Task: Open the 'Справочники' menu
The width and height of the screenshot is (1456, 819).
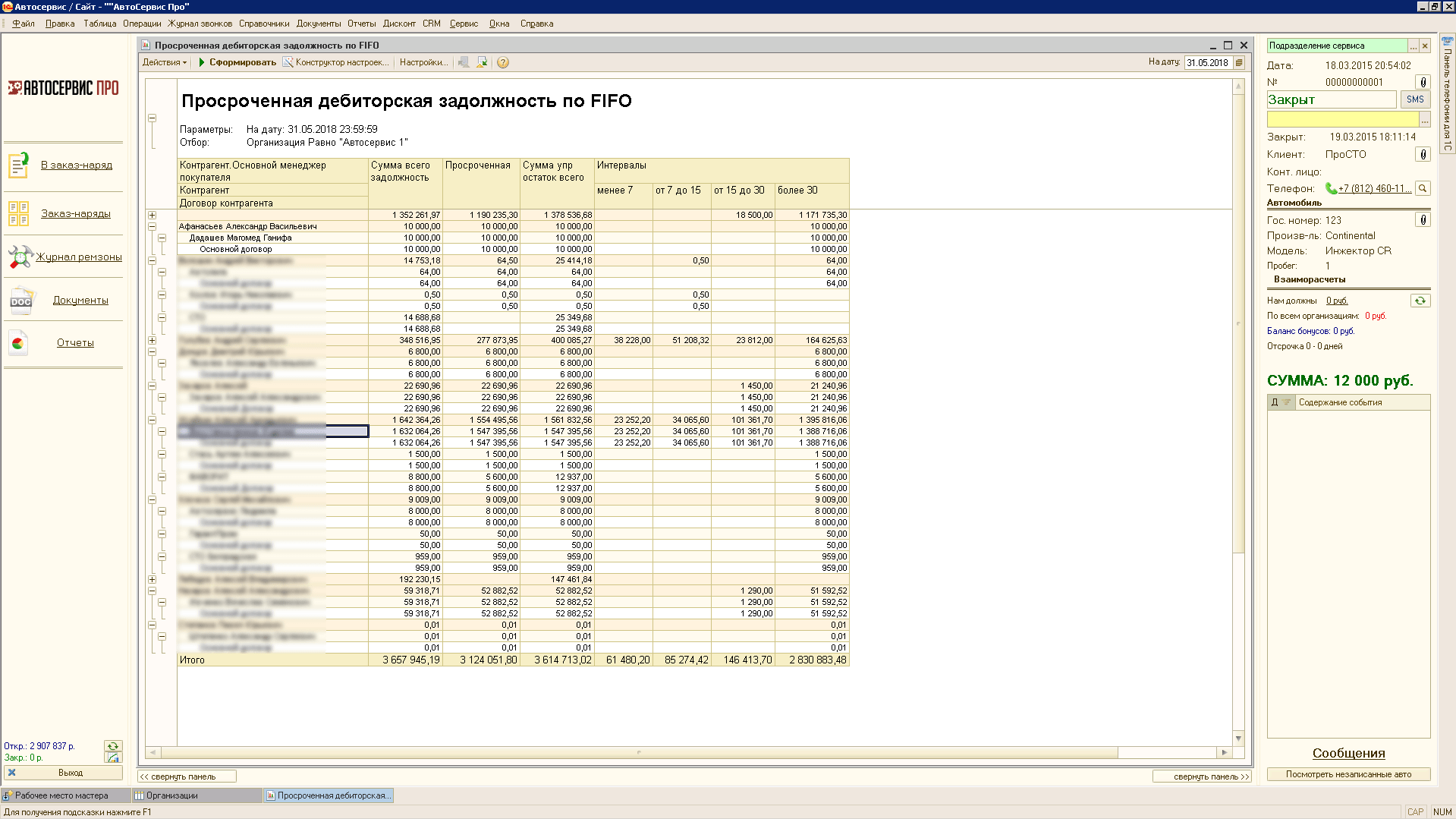Action: [263, 24]
